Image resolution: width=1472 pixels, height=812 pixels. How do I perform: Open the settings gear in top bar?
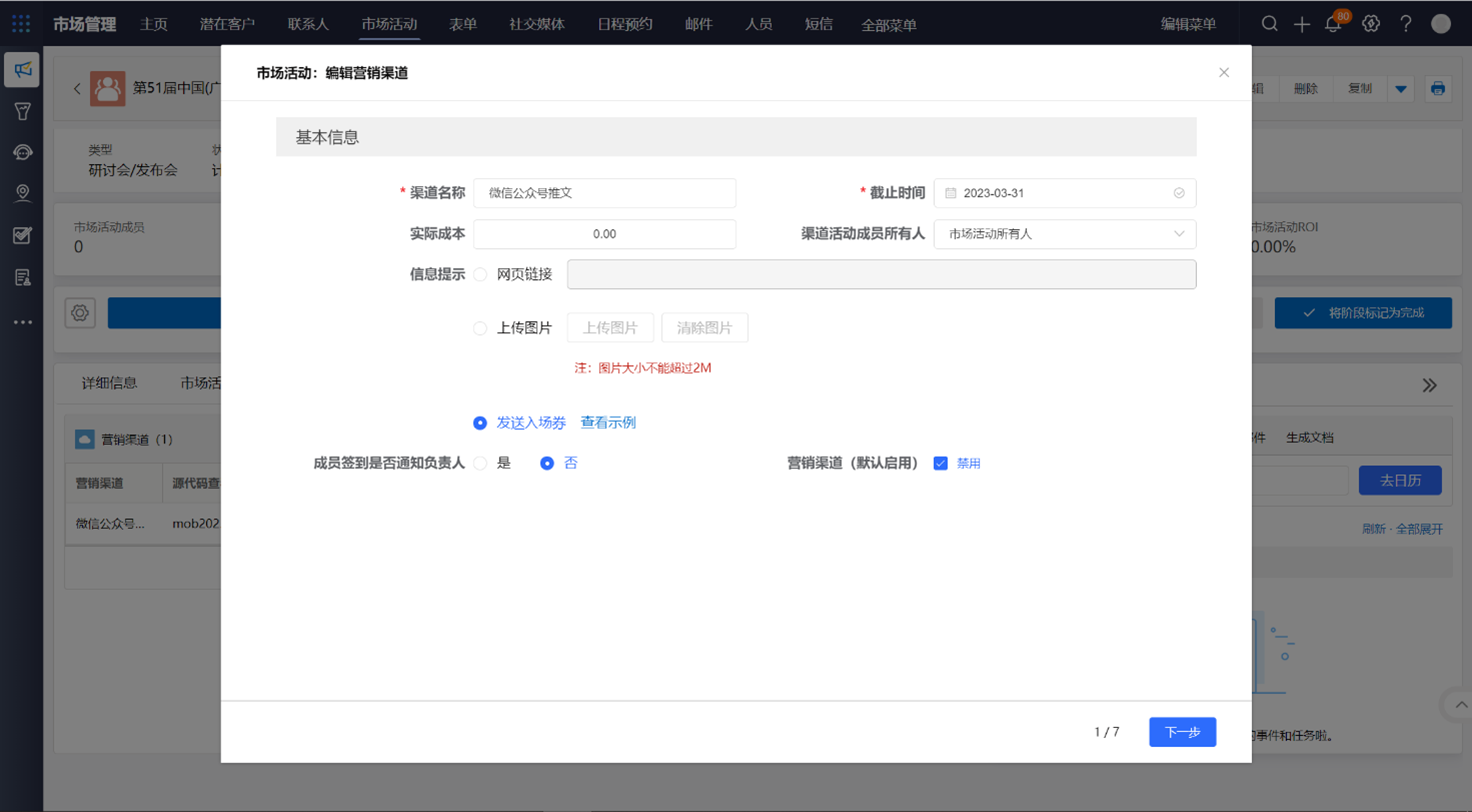[1371, 24]
